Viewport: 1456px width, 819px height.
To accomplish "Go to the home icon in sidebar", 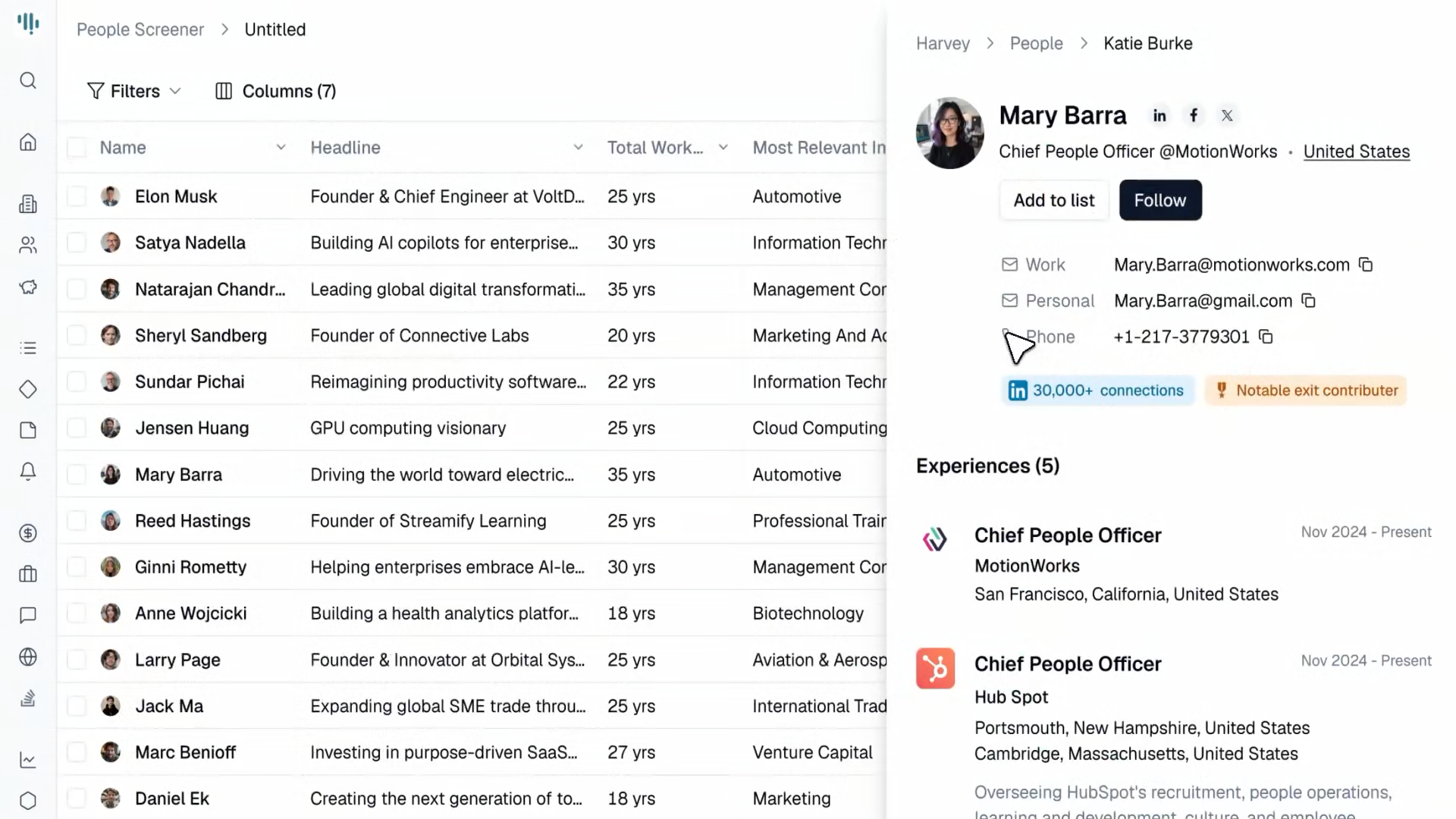I will coord(28,142).
